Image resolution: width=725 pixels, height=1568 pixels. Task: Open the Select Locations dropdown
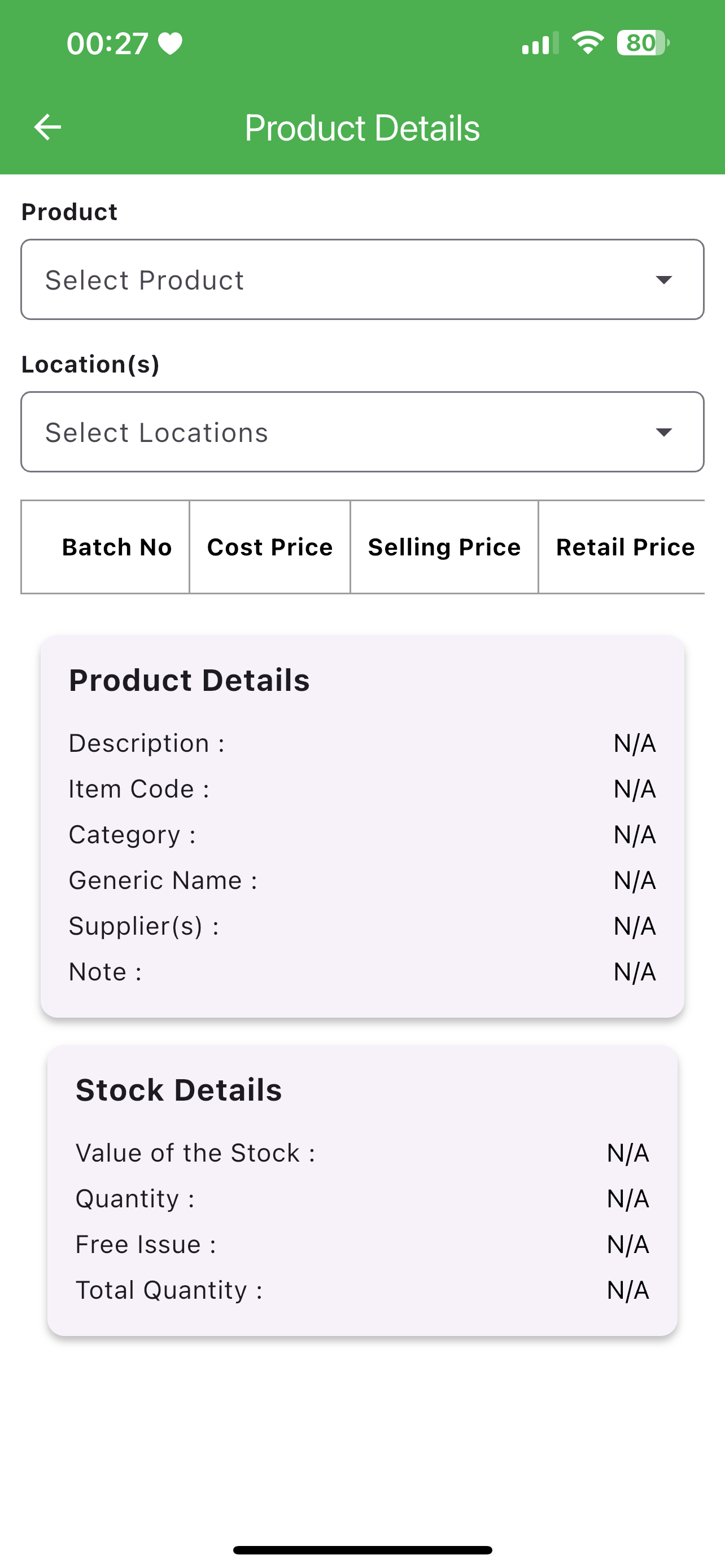(x=362, y=432)
